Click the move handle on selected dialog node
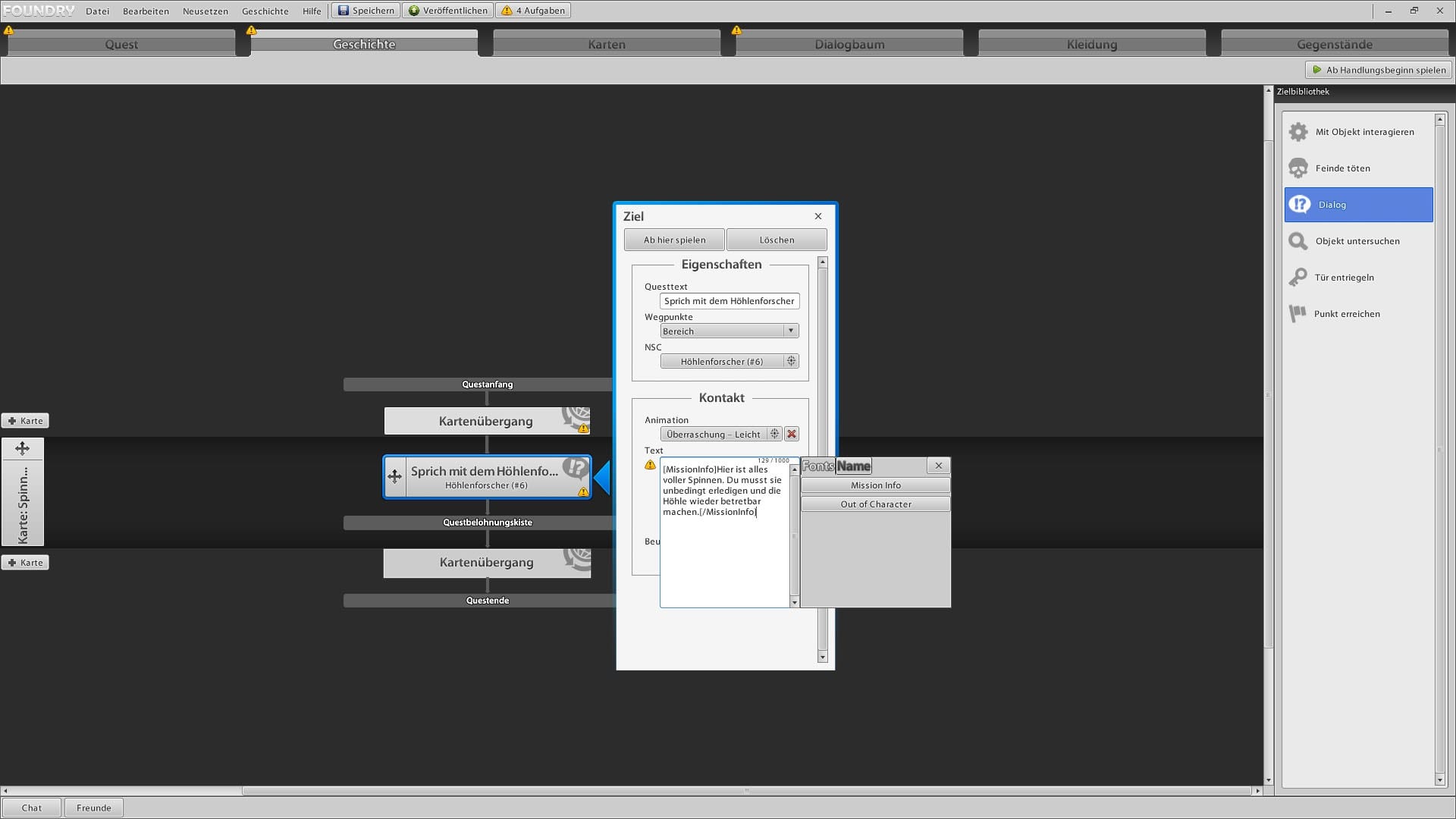Viewport: 1456px width, 819px height. pyautogui.click(x=394, y=477)
